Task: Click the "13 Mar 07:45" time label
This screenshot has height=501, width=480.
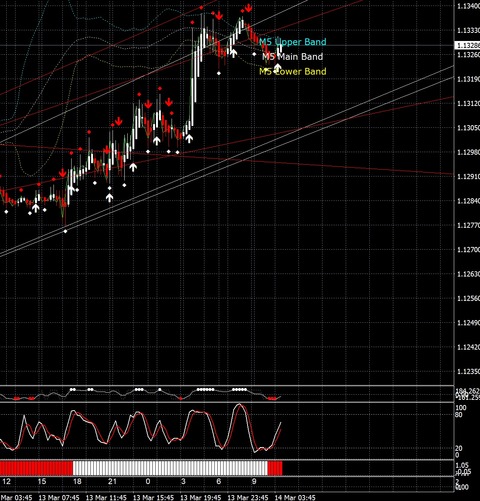Action: pos(59,497)
